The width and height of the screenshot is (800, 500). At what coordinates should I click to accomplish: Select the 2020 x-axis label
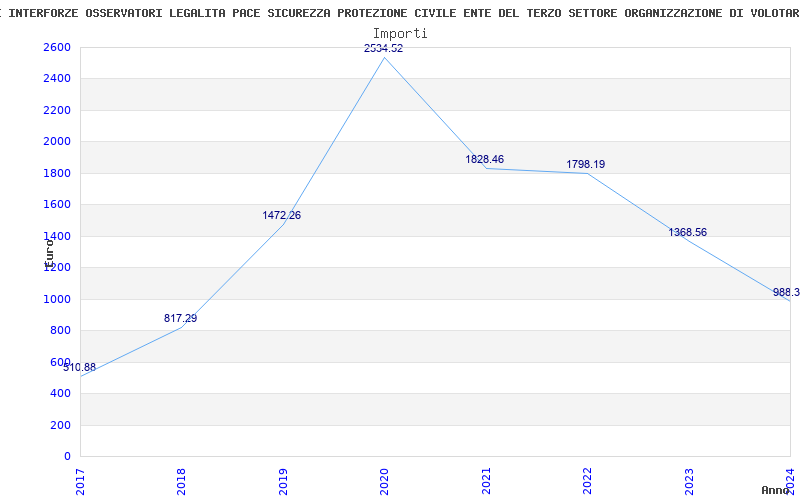(384, 481)
